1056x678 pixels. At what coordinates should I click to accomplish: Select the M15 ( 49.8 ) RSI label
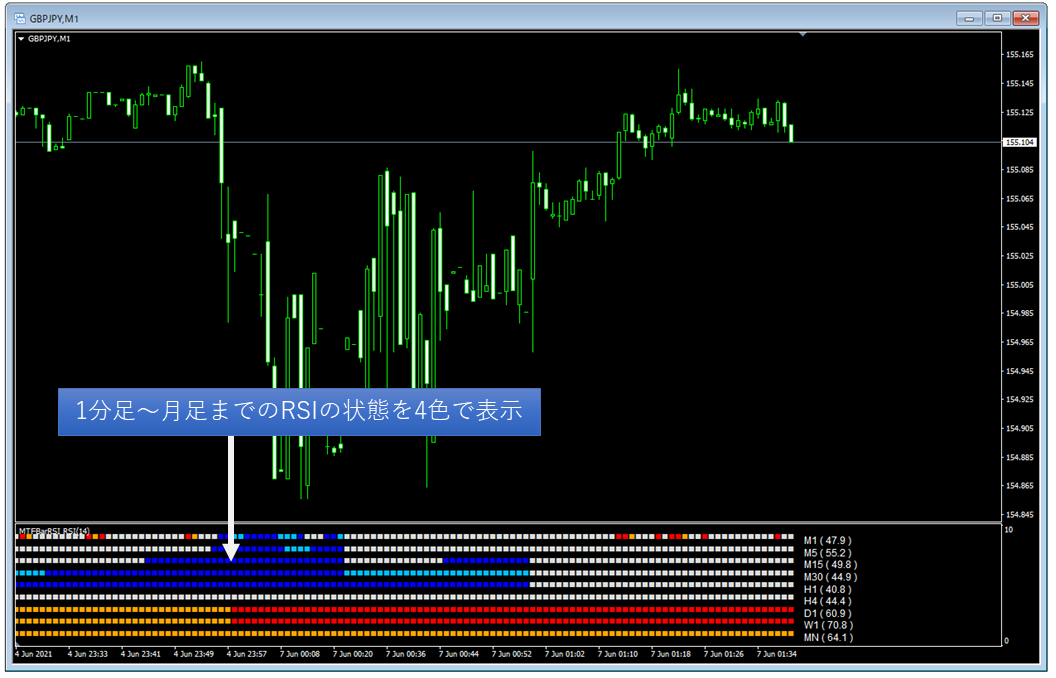(830, 565)
